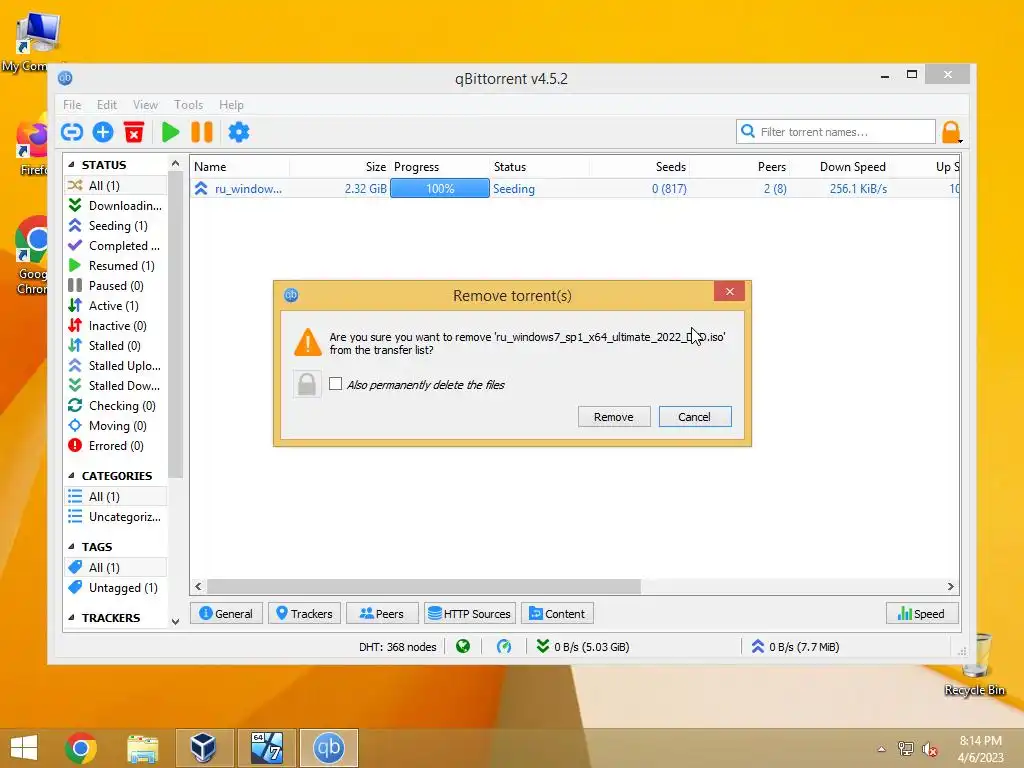This screenshot has height=768, width=1024.
Task: Select the Active (1) filter
Action: click(116, 306)
